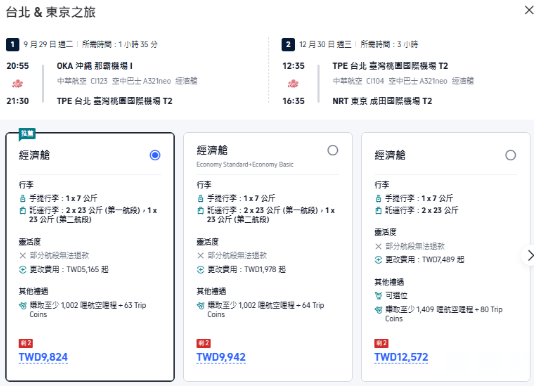Select the TWD12,572 經濟艙 radio button
The width and height of the screenshot is (534, 386).
(x=511, y=155)
